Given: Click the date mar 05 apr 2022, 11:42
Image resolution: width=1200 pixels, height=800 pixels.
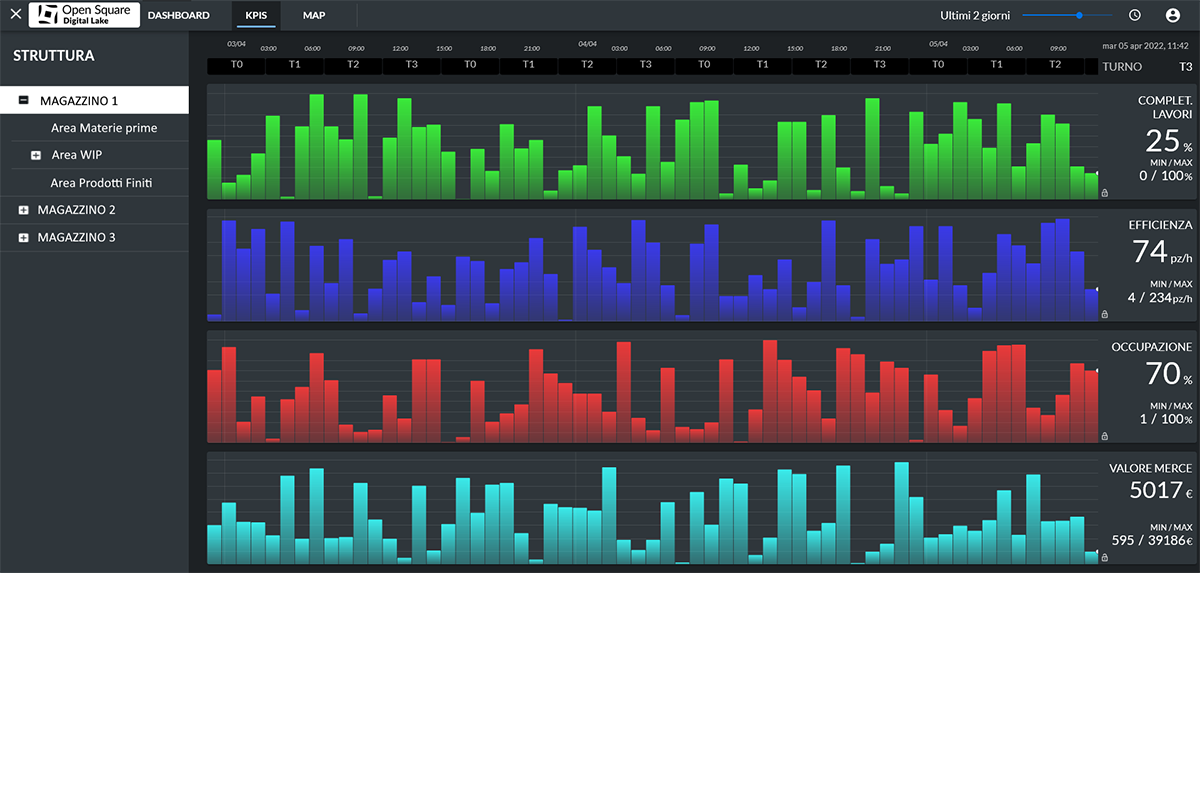Looking at the screenshot, I should pos(1145,45).
